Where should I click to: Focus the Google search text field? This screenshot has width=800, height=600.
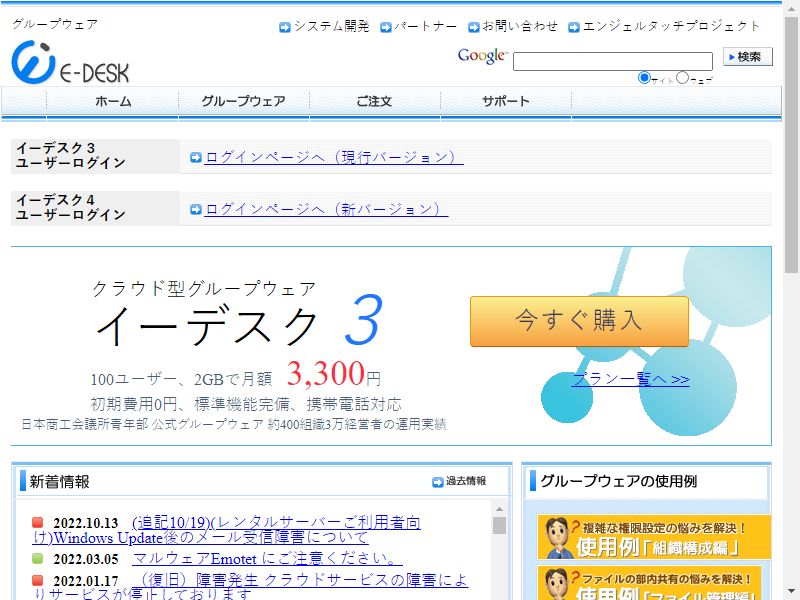tap(613, 61)
